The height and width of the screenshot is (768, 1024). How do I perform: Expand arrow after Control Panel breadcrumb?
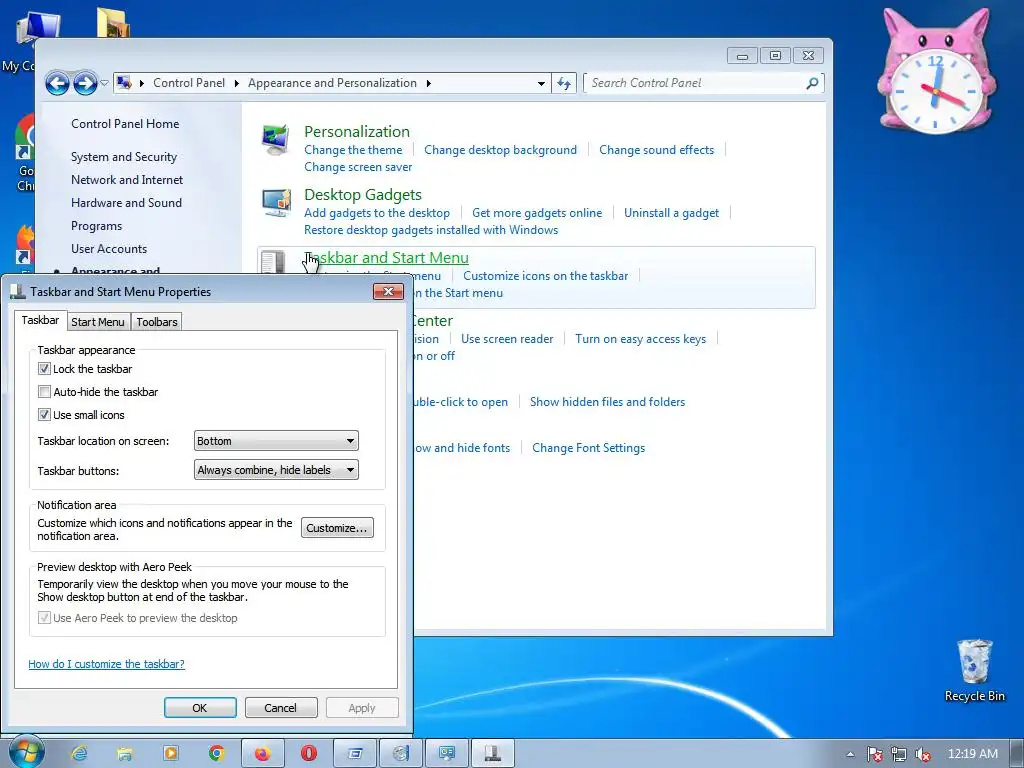(236, 83)
